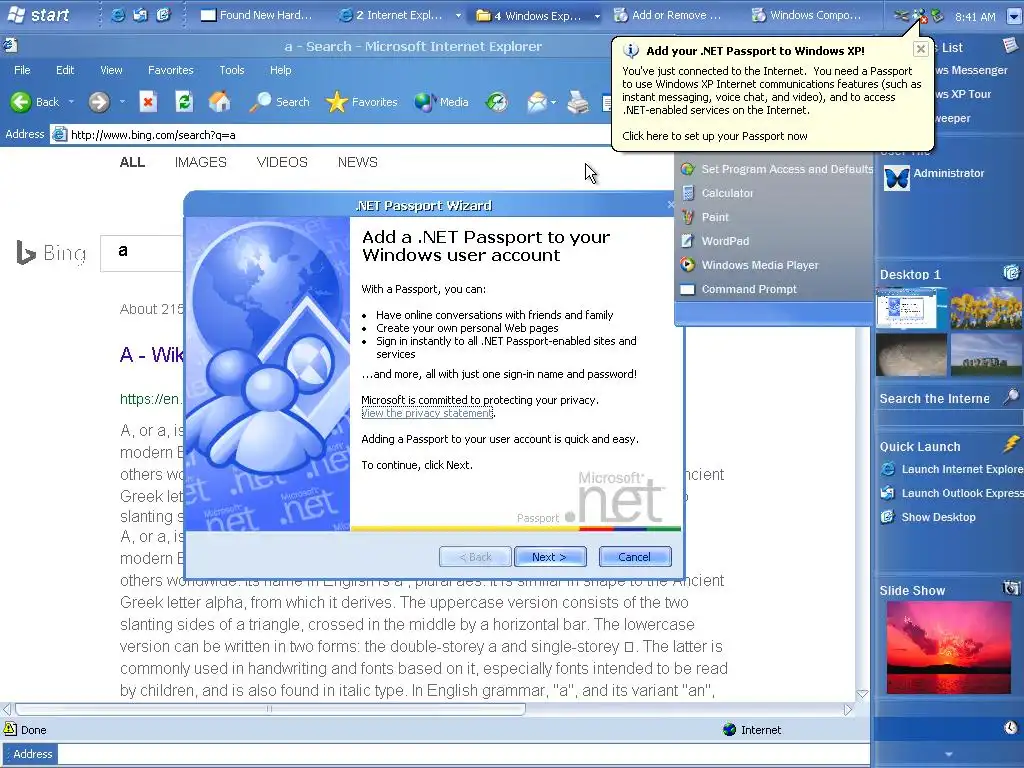Click Show Desktop in Quick Launch panel
The image size is (1024, 768).
pyautogui.click(x=928, y=517)
